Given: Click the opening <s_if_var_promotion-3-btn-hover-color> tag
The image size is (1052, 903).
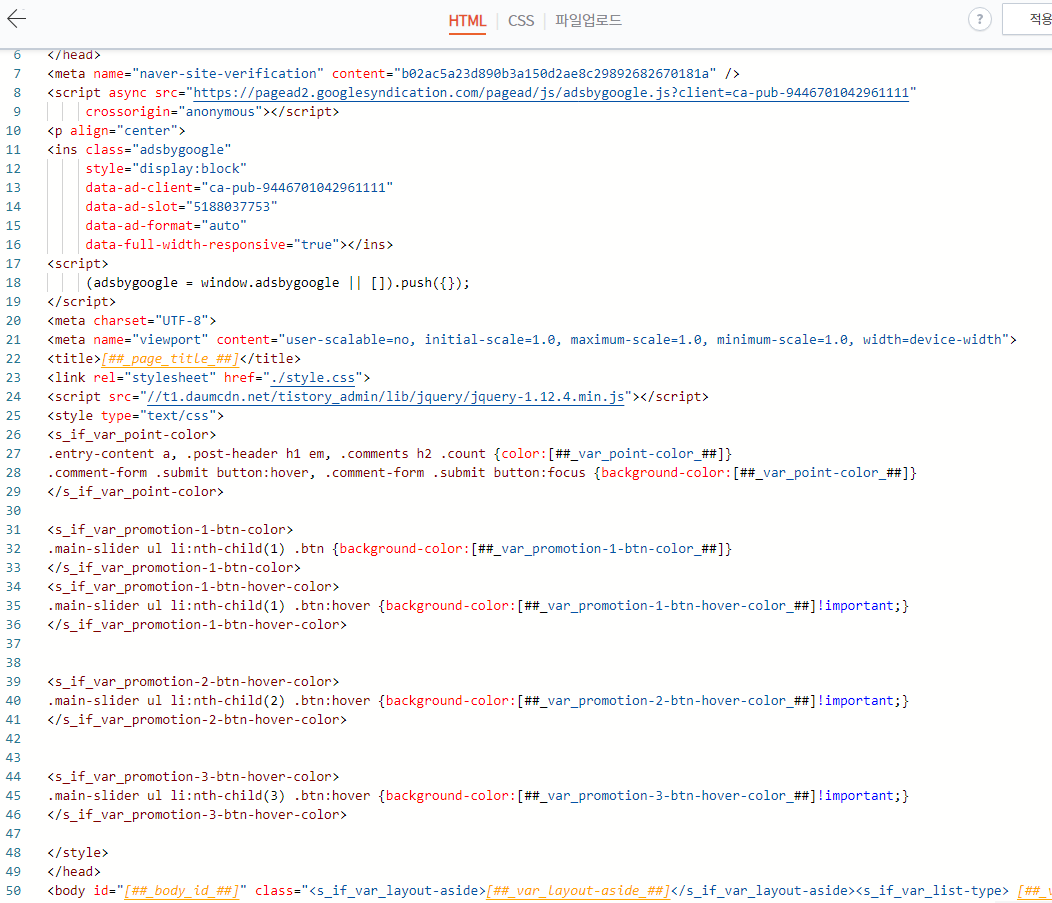Looking at the screenshot, I should [193, 777].
